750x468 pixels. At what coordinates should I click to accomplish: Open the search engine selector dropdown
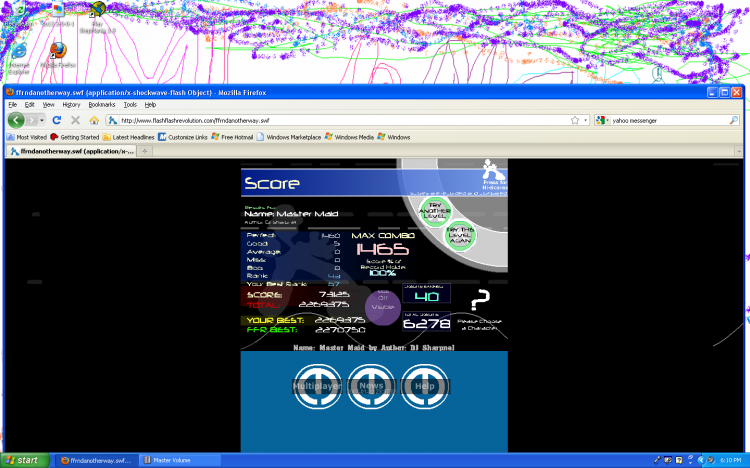603,120
